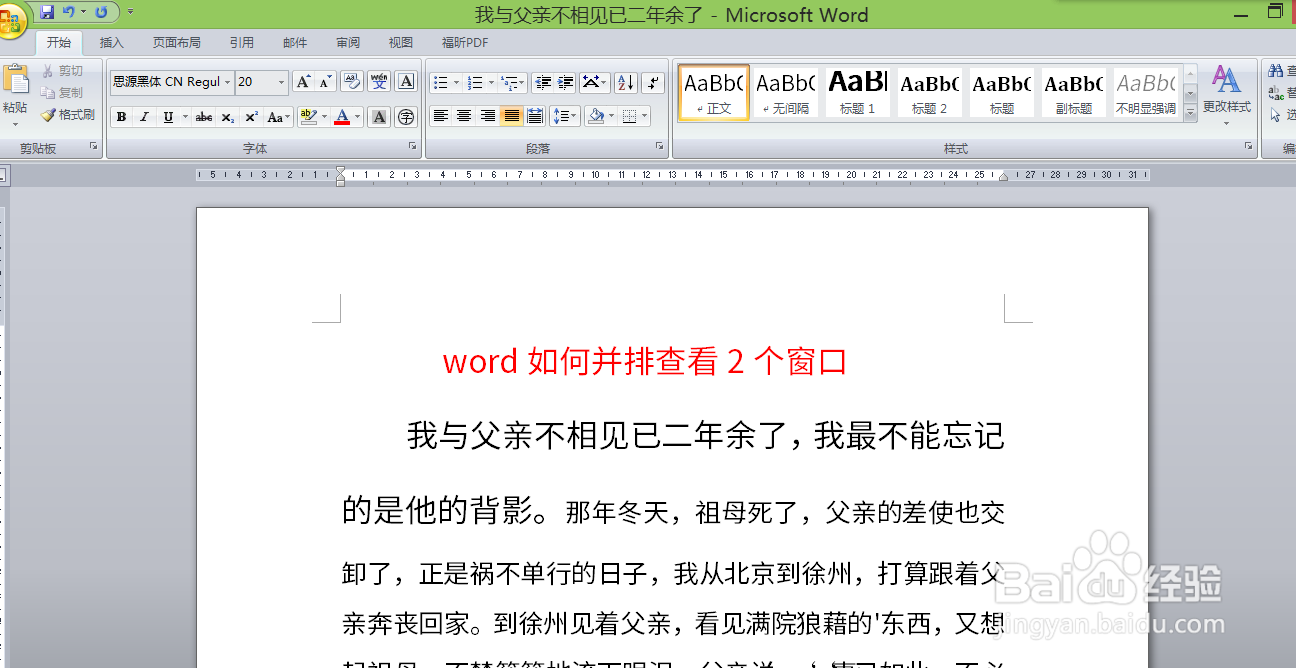
Task: Increase paragraph indent
Action: click(566, 82)
